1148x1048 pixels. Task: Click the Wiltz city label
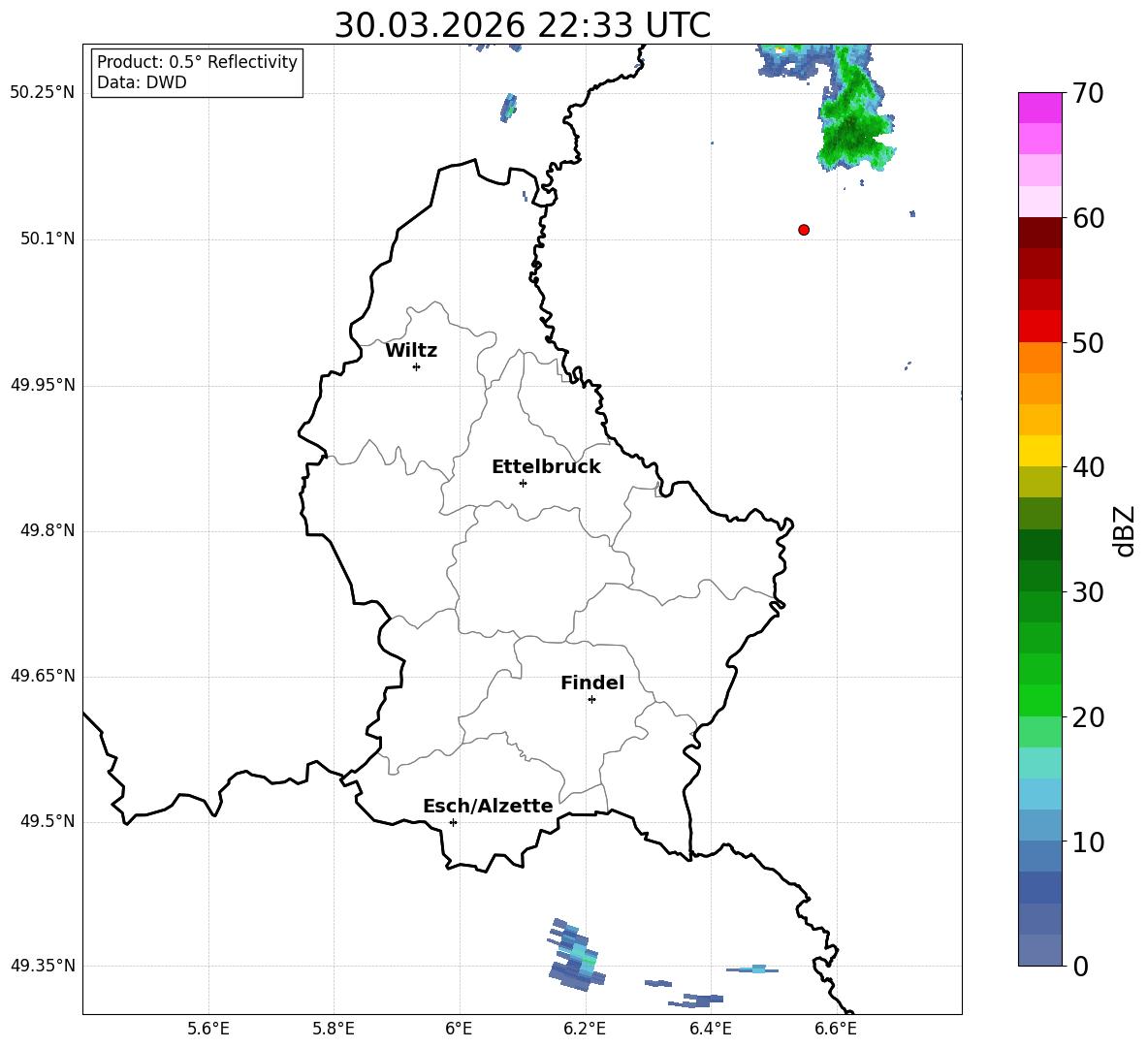pyautogui.click(x=411, y=351)
